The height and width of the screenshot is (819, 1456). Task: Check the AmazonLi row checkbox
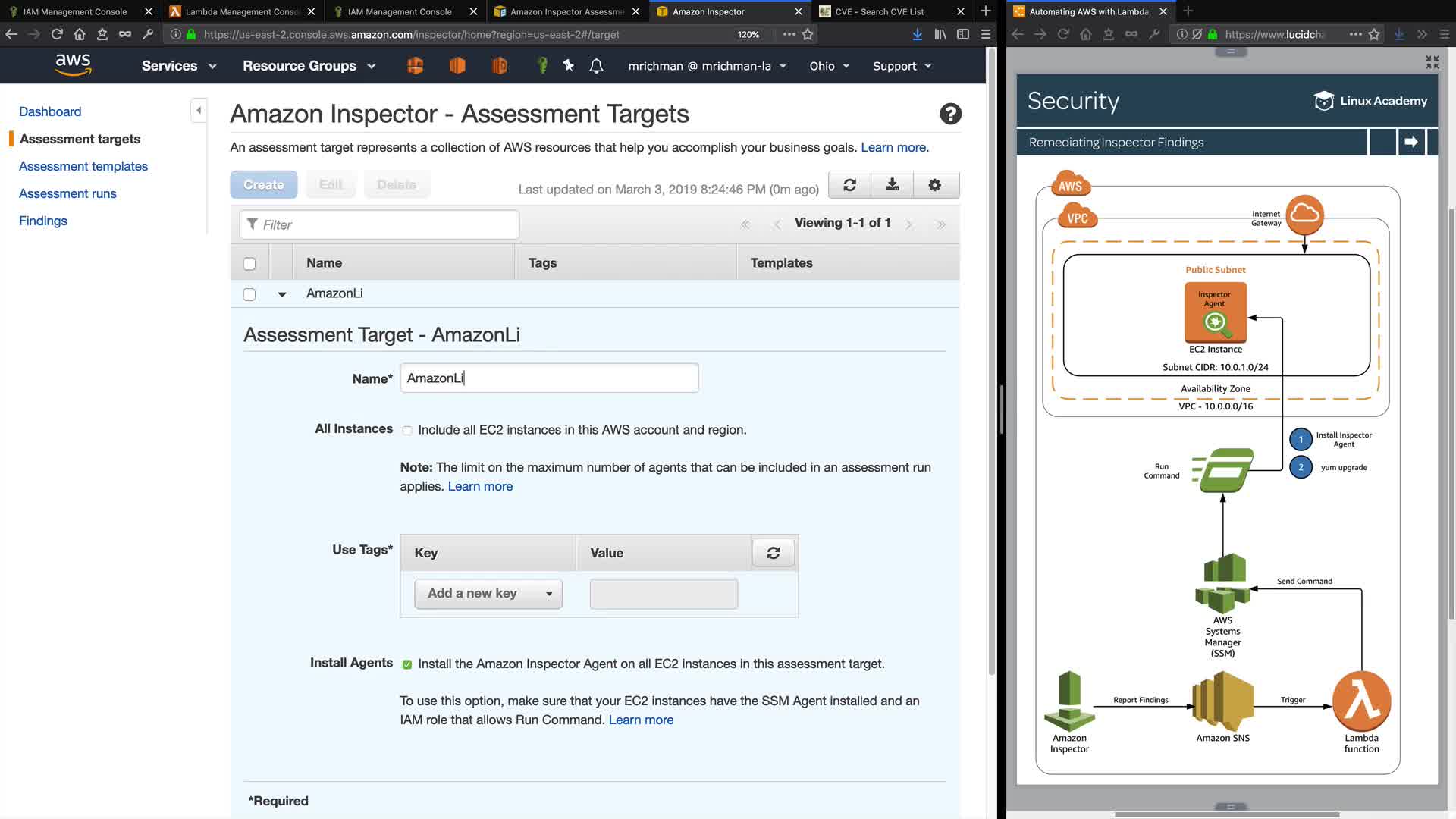(x=249, y=294)
